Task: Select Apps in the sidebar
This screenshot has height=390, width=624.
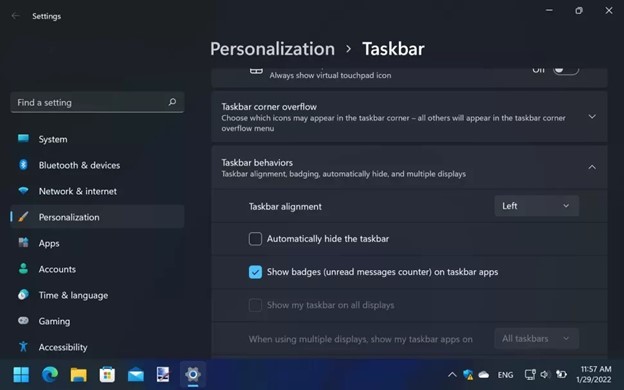Action: coord(97,243)
